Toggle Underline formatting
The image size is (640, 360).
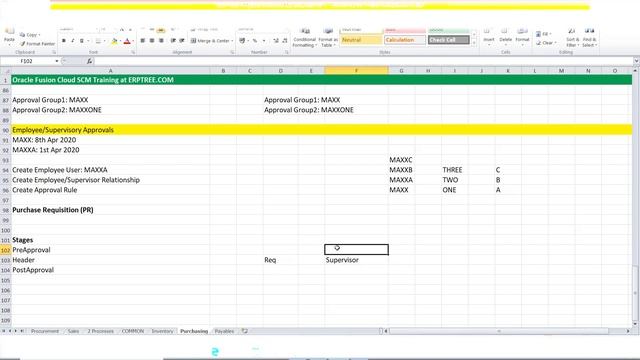pyautogui.click(x=81, y=41)
